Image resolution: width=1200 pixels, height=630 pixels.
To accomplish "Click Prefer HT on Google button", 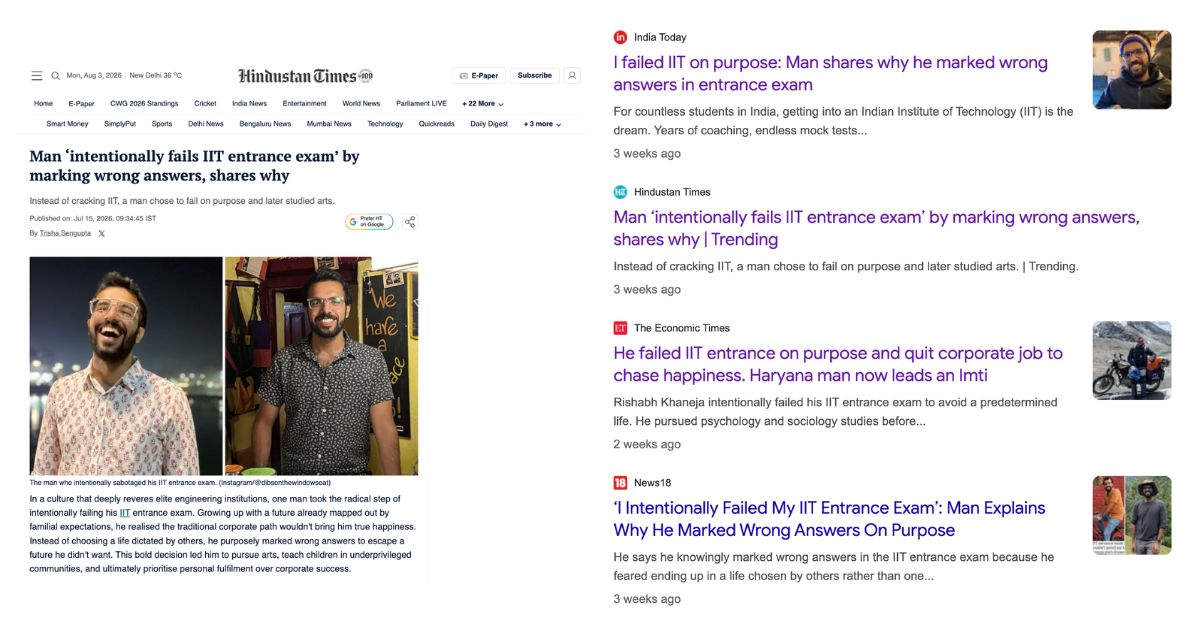I will (370, 222).
